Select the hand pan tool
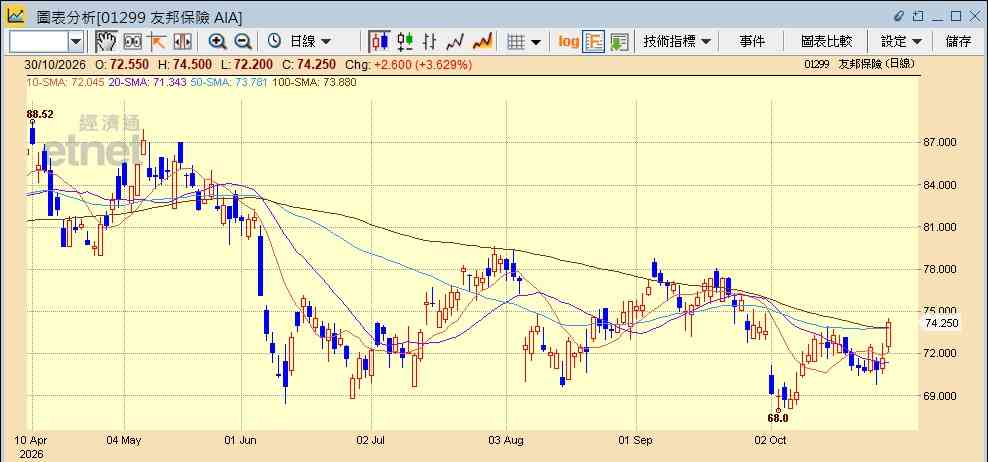The image size is (988, 462). tap(106, 42)
